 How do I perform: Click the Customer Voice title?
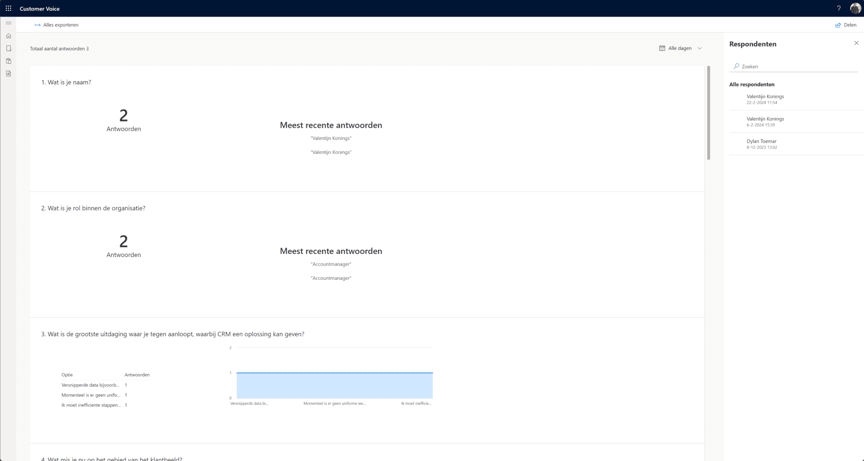click(40, 8)
